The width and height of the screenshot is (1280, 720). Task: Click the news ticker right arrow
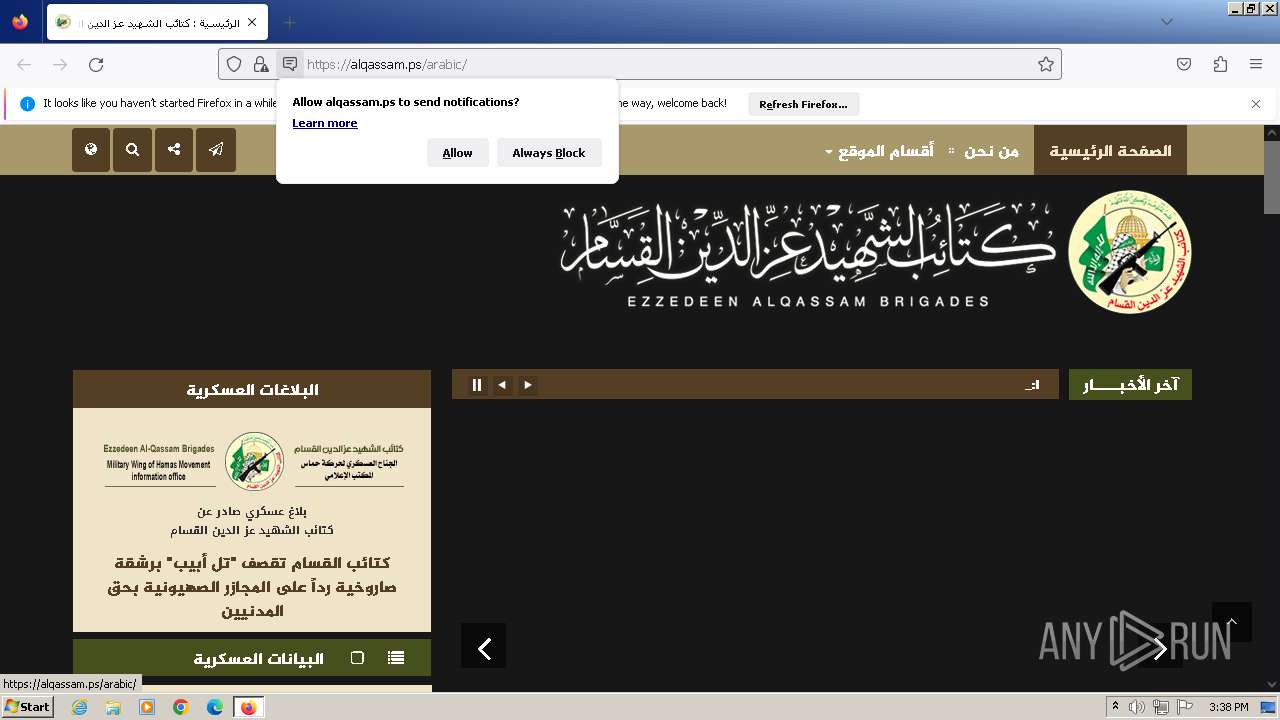coord(527,385)
